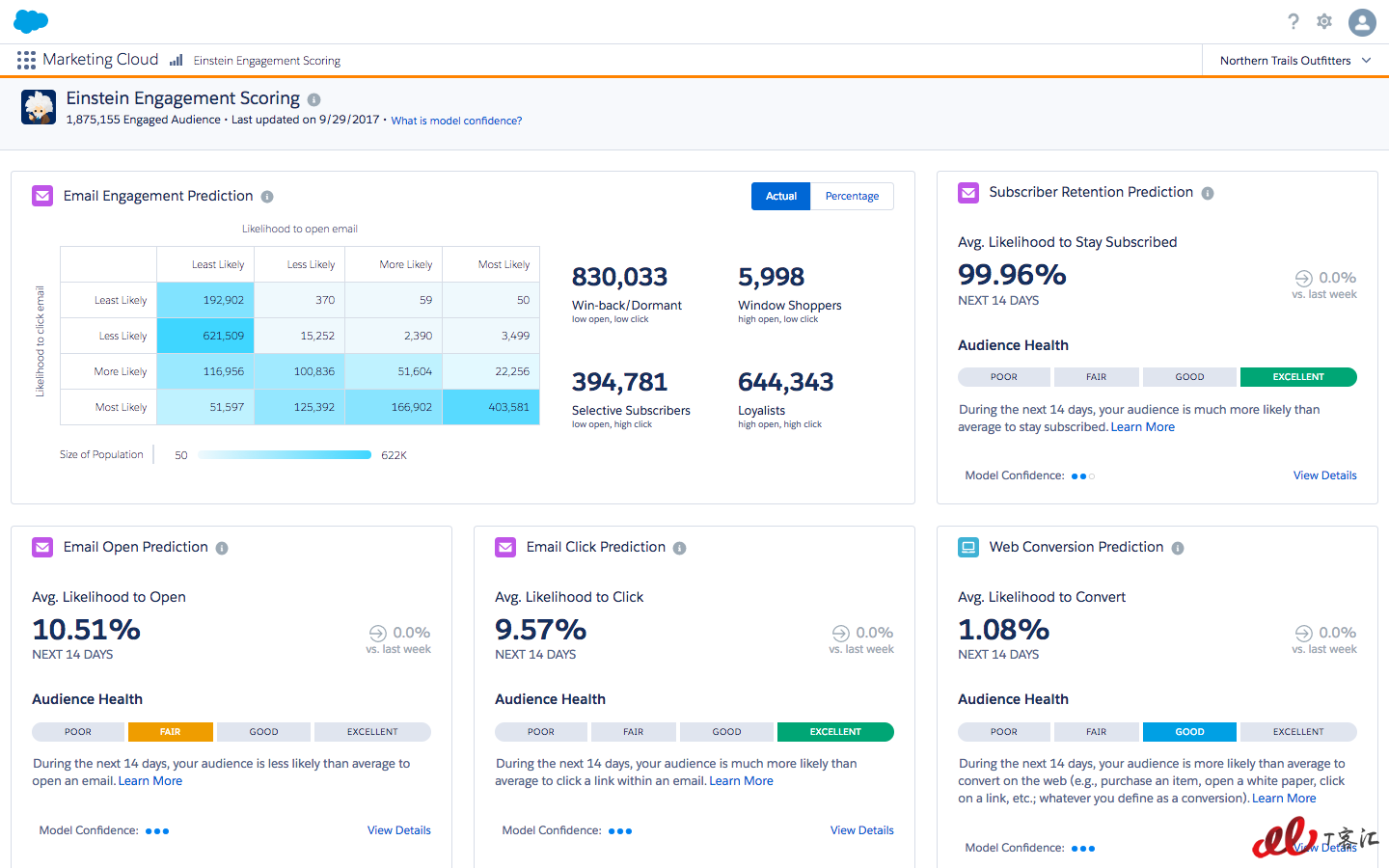This screenshot has width=1389, height=868.
Task: Click green EXCELLENT segment in Email Click card
Action: [835, 732]
